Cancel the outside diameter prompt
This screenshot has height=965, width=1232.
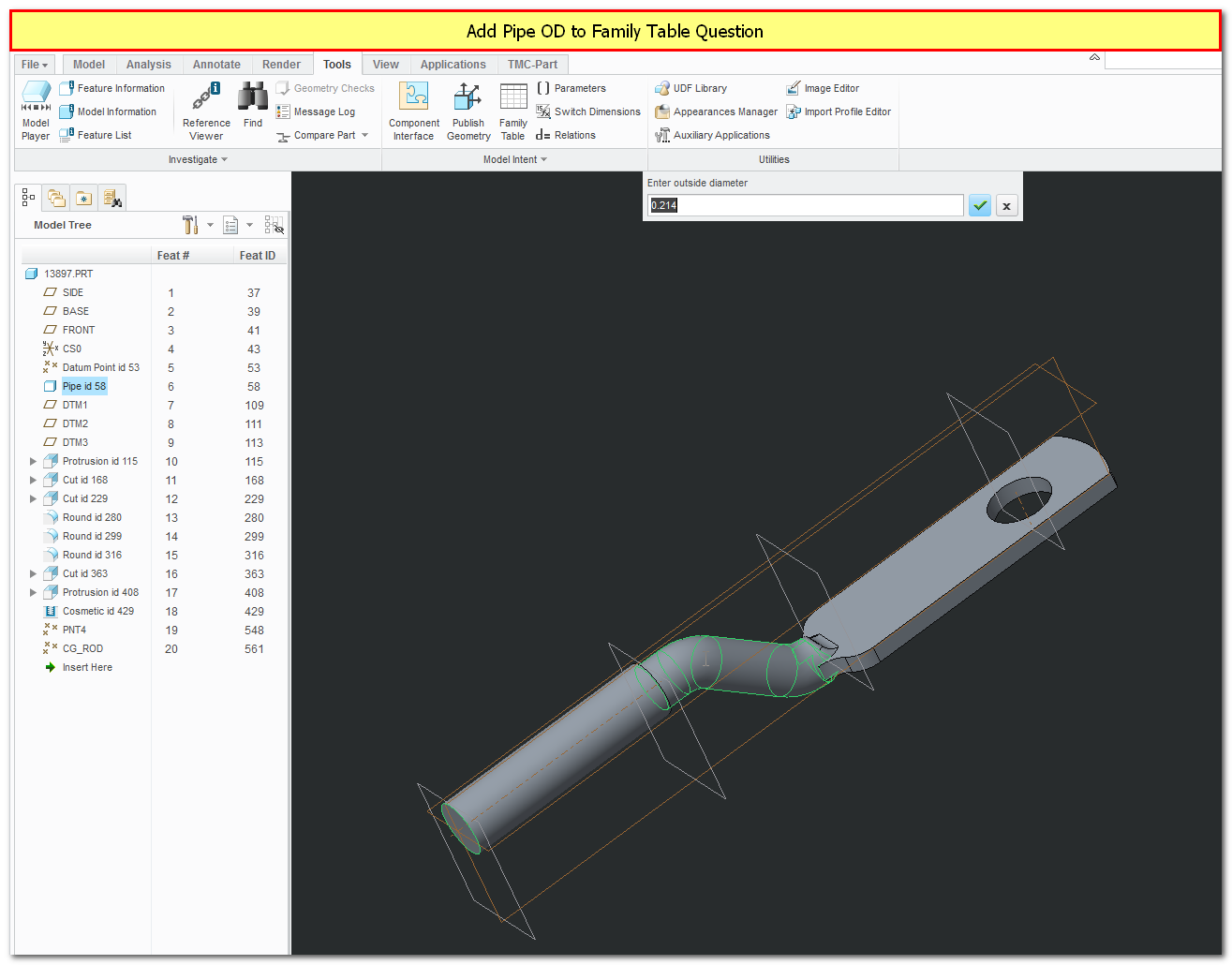(1006, 205)
